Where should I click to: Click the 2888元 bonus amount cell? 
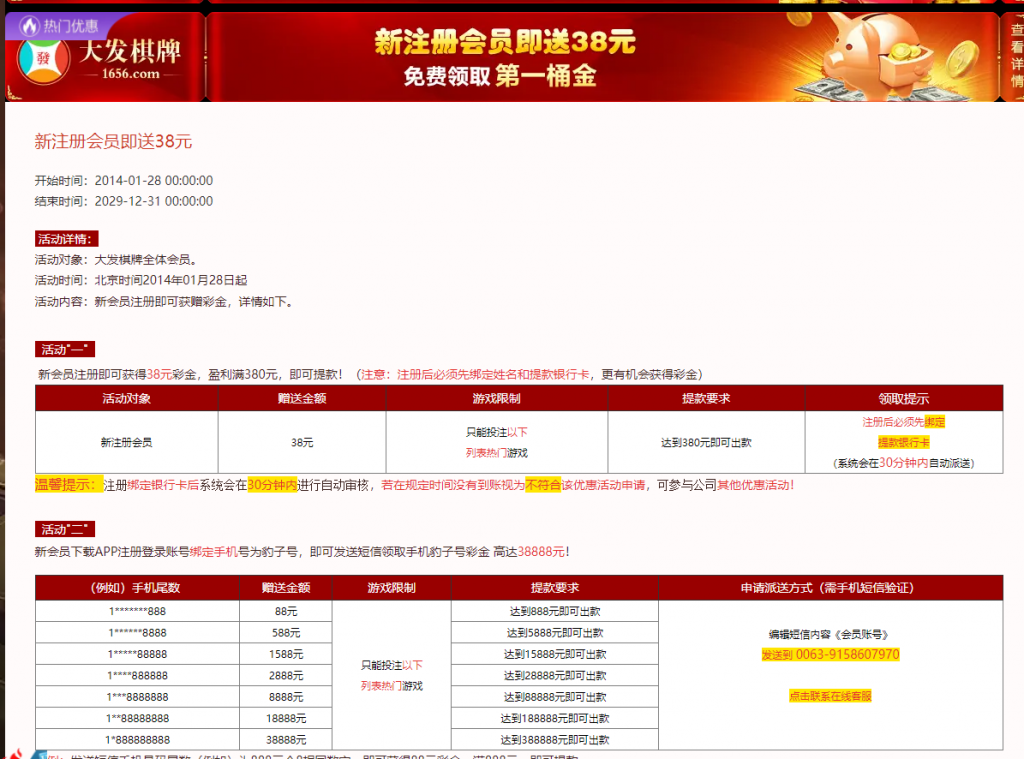(286, 675)
